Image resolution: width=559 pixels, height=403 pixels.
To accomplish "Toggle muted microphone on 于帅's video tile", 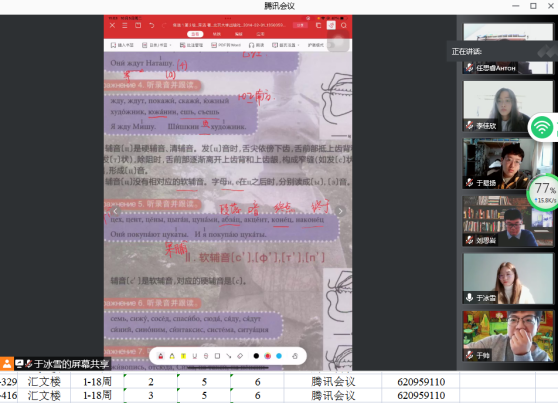I will click(x=470, y=355).
